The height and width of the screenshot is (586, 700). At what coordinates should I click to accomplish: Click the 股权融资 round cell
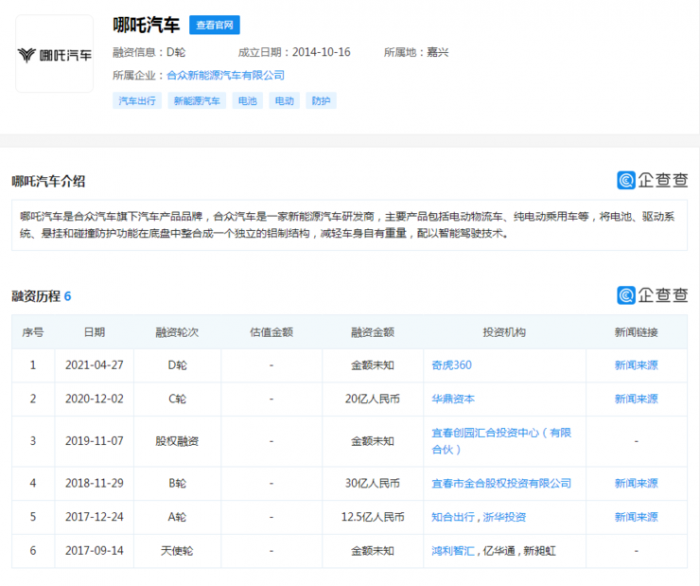coord(177,441)
